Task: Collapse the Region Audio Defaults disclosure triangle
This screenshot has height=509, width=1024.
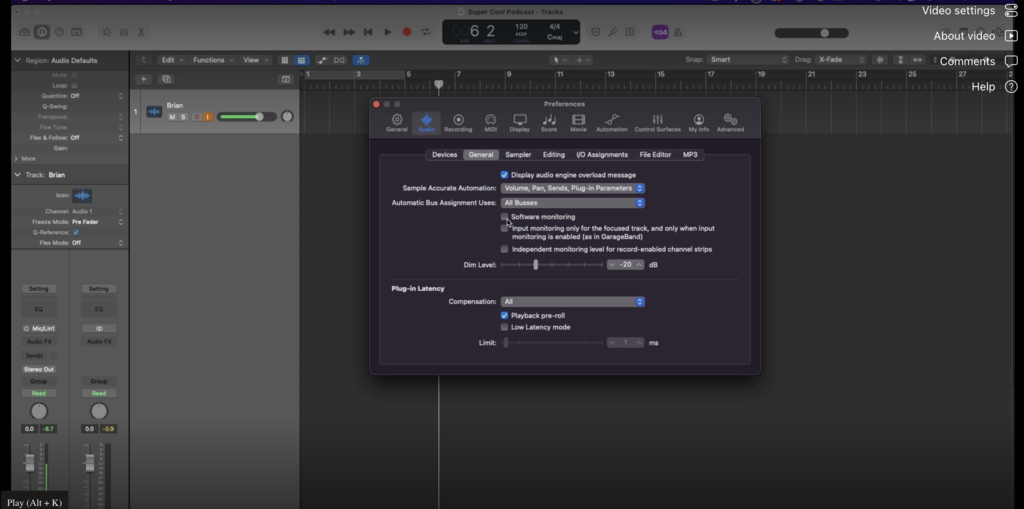Action: [x=18, y=60]
